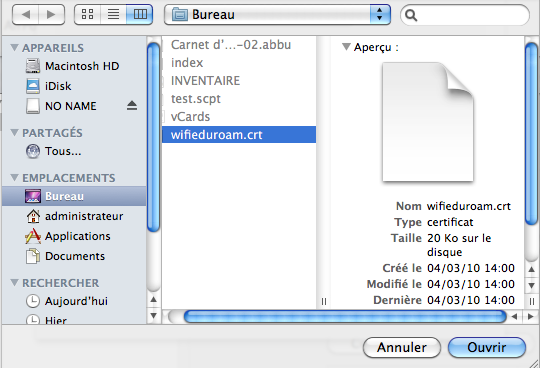The height and width of the screenshot is (368, 540).
Task: Click the certificate preview thumbnail
Action: [428, 122]
